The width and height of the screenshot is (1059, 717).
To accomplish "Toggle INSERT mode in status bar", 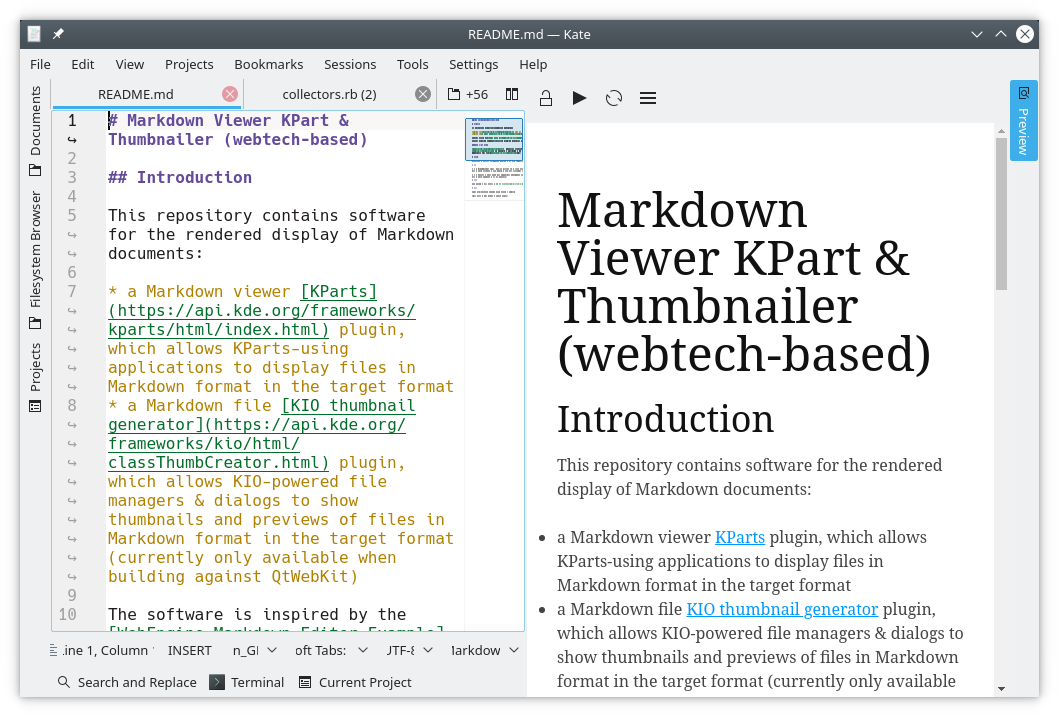I will point(189,650).
